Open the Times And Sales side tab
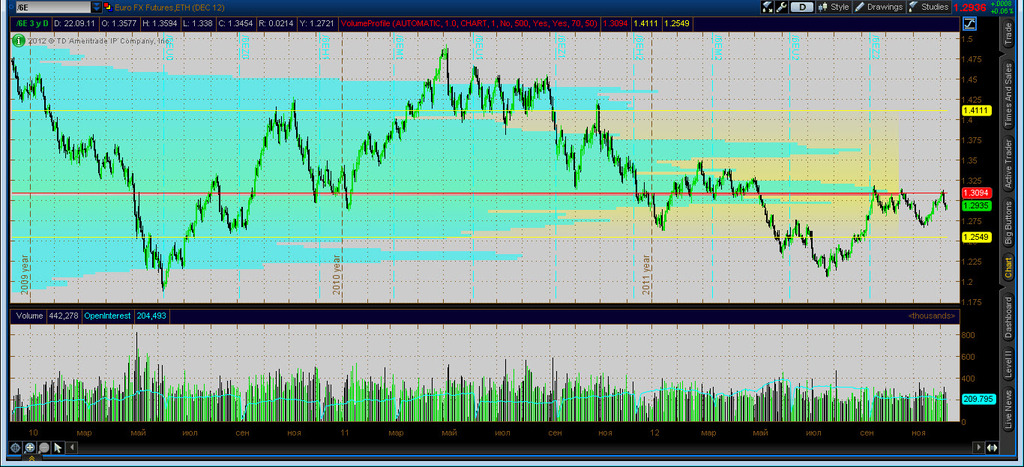 click(x=1008, y=95)
